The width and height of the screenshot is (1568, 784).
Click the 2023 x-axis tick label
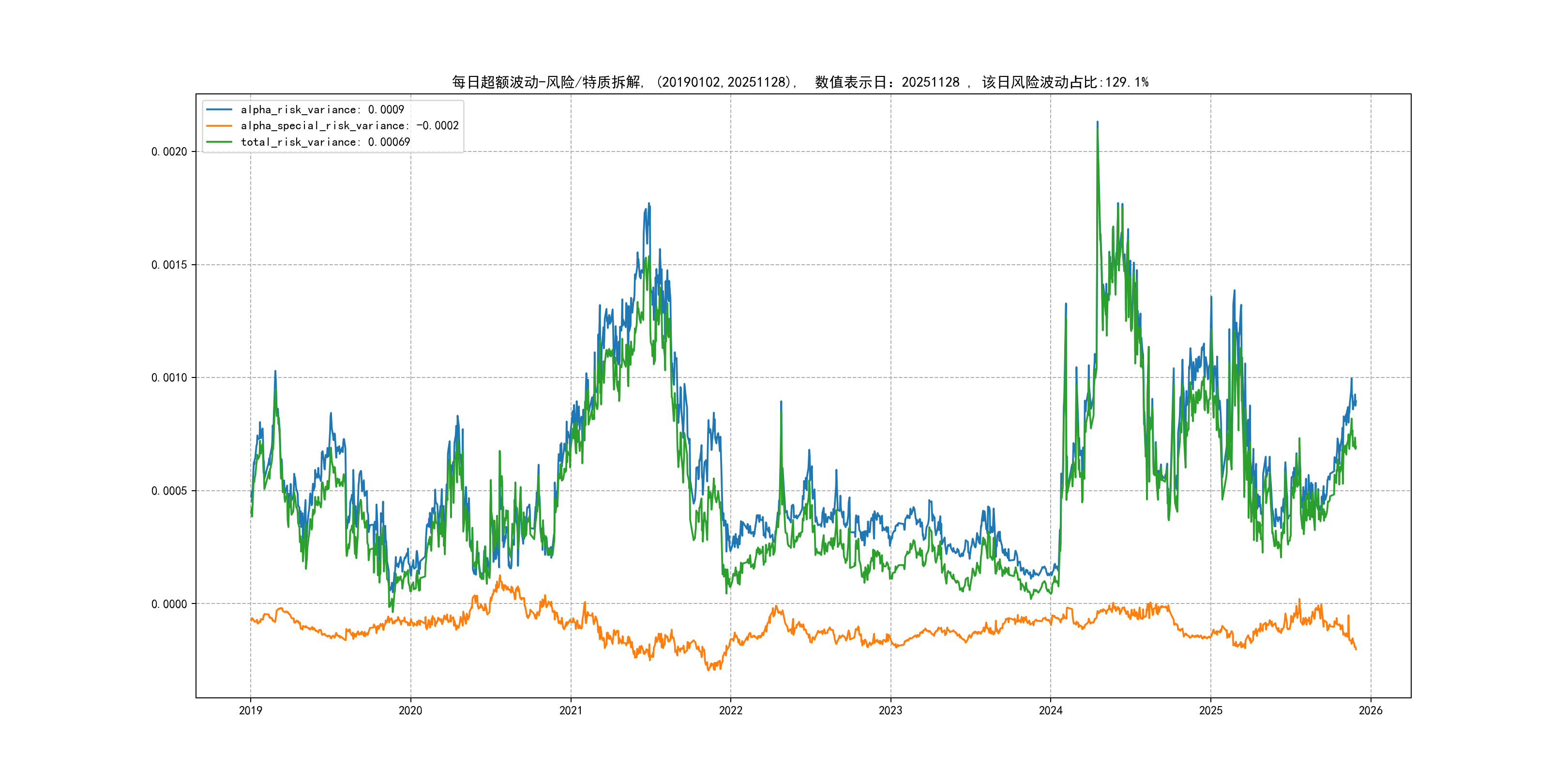point(890,710)
